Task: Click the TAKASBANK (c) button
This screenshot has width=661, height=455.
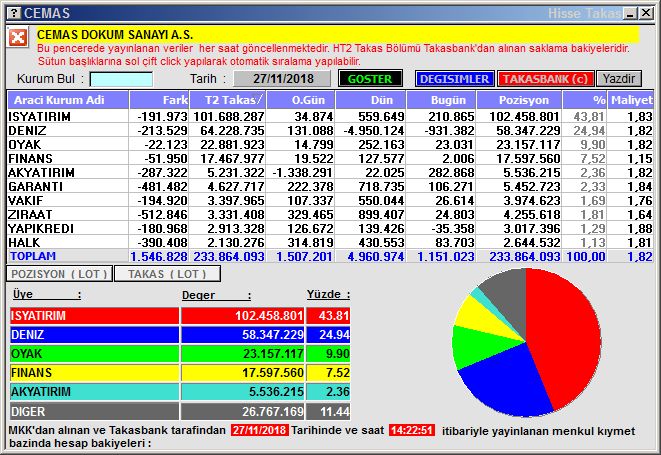Action: click(545, 79)
